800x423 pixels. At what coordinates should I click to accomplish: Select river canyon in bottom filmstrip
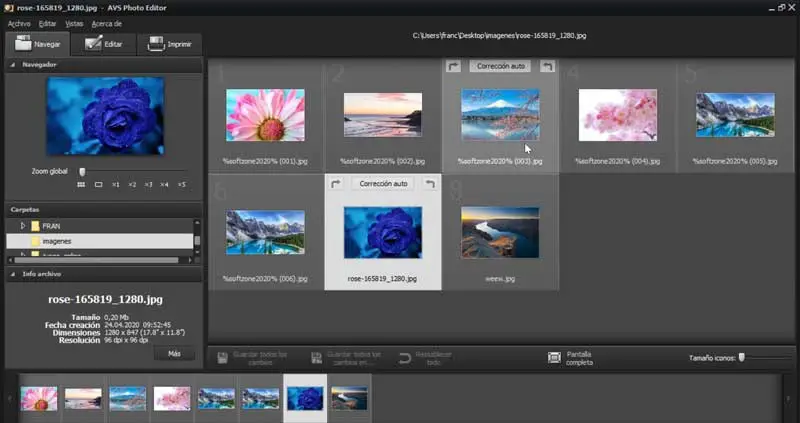point(349,399)
